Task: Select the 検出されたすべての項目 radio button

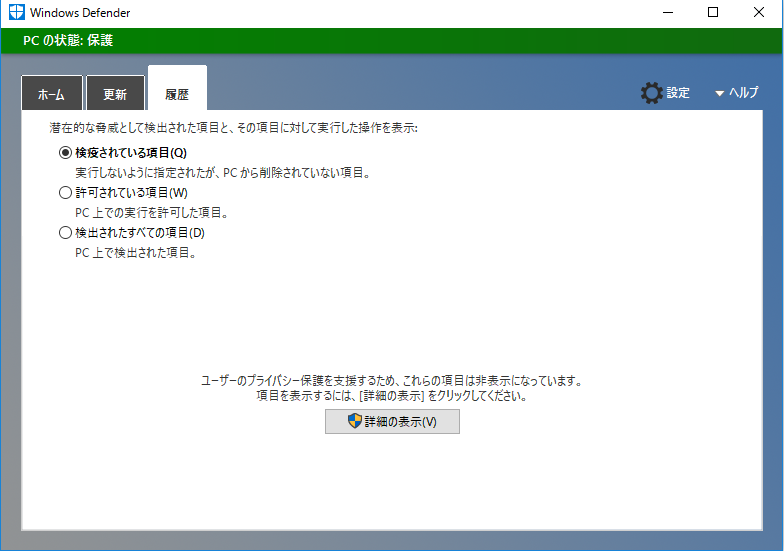Action: (x=66, y=233)
